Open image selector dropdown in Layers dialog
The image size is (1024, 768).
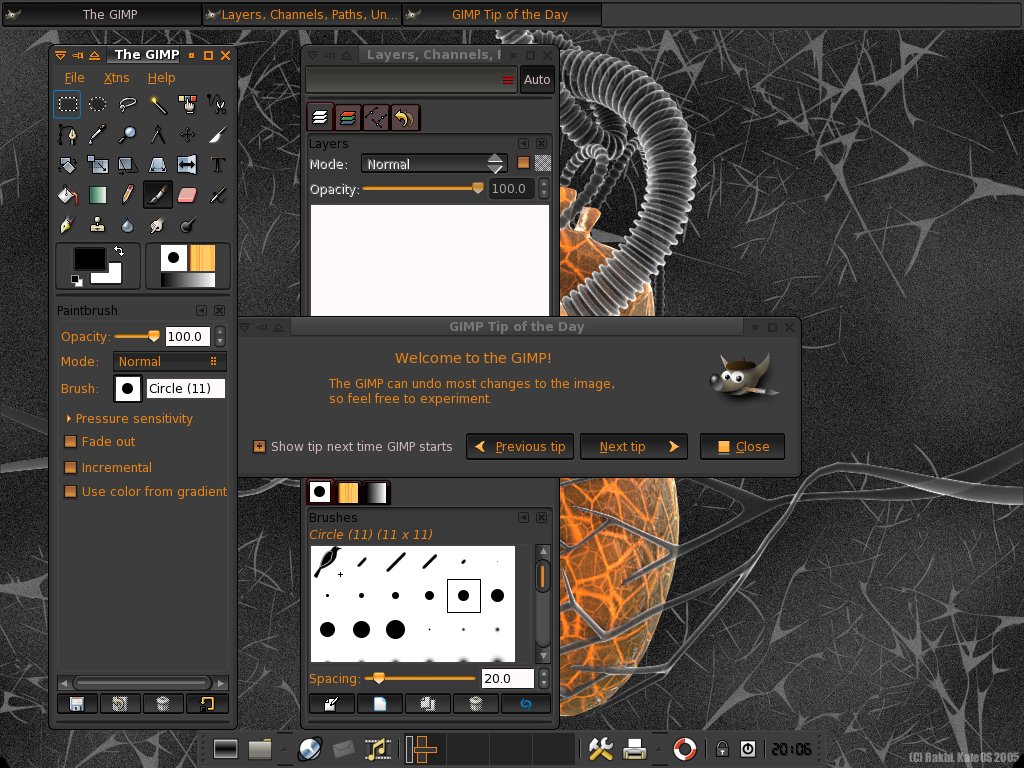coord(411,80)
